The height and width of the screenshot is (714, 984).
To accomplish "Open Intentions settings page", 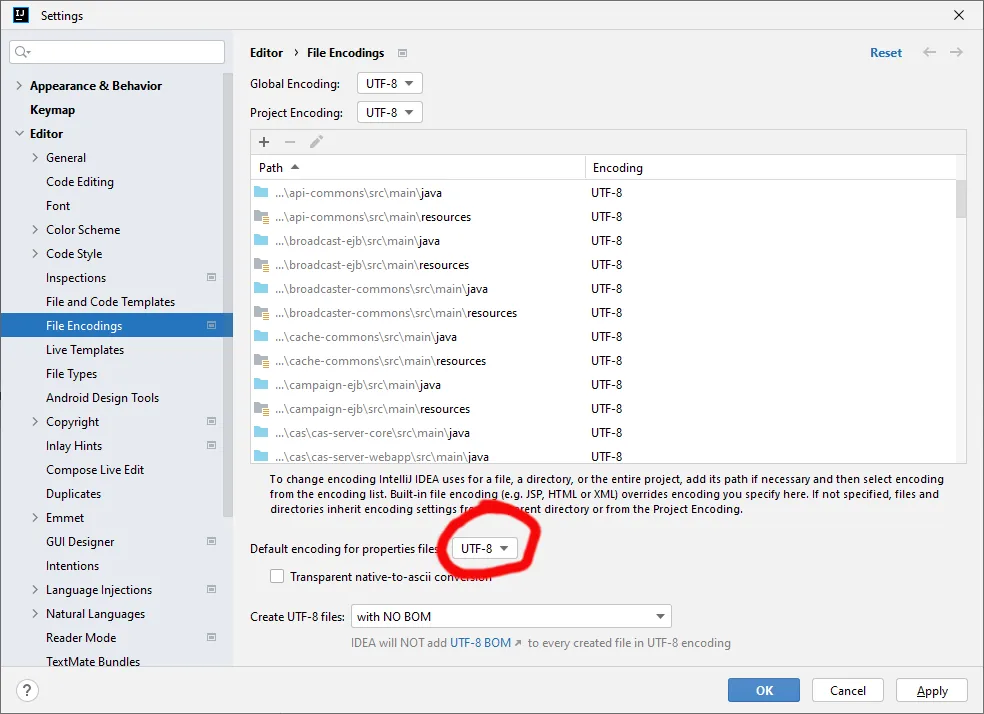I will (x=72, y=566).
